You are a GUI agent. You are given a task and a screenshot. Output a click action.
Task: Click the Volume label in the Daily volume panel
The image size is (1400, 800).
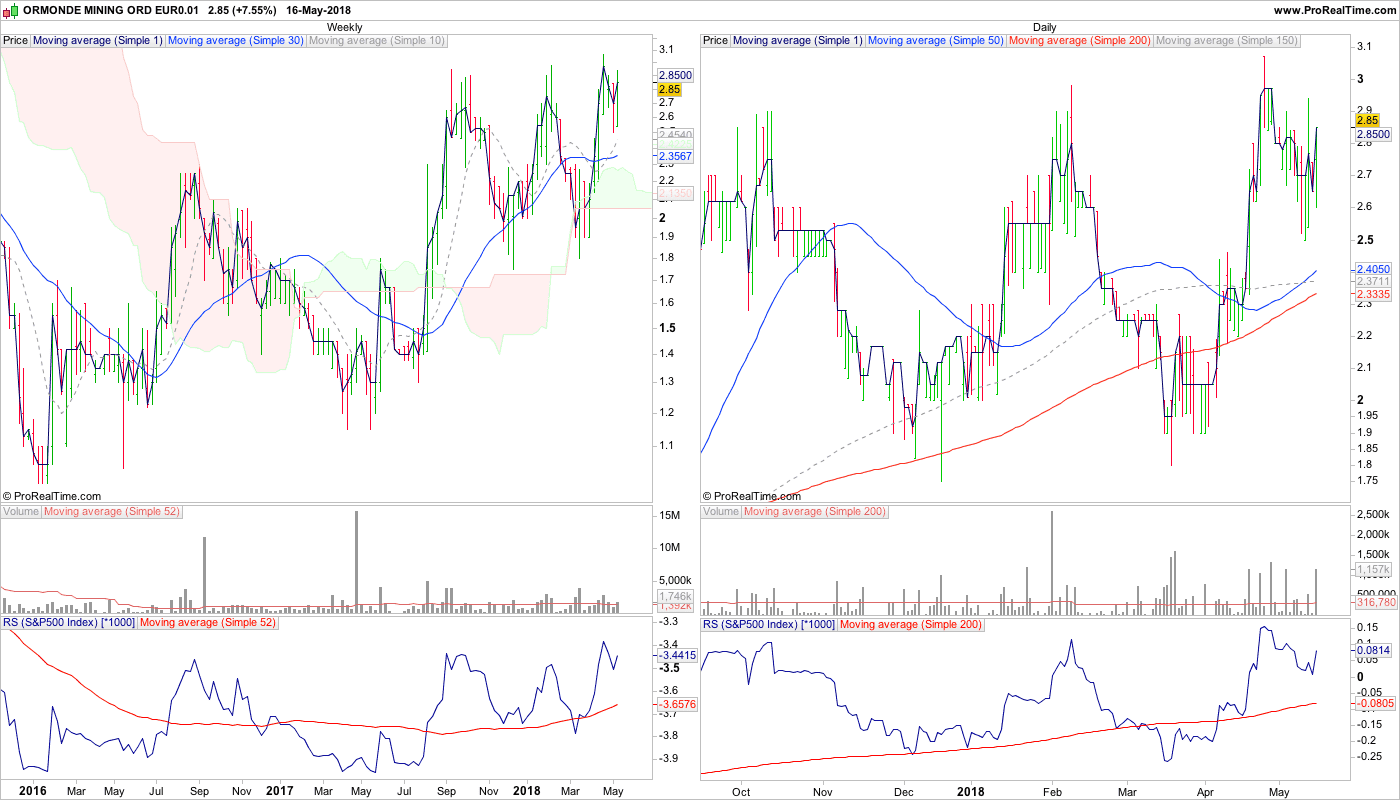click(721, 512)
